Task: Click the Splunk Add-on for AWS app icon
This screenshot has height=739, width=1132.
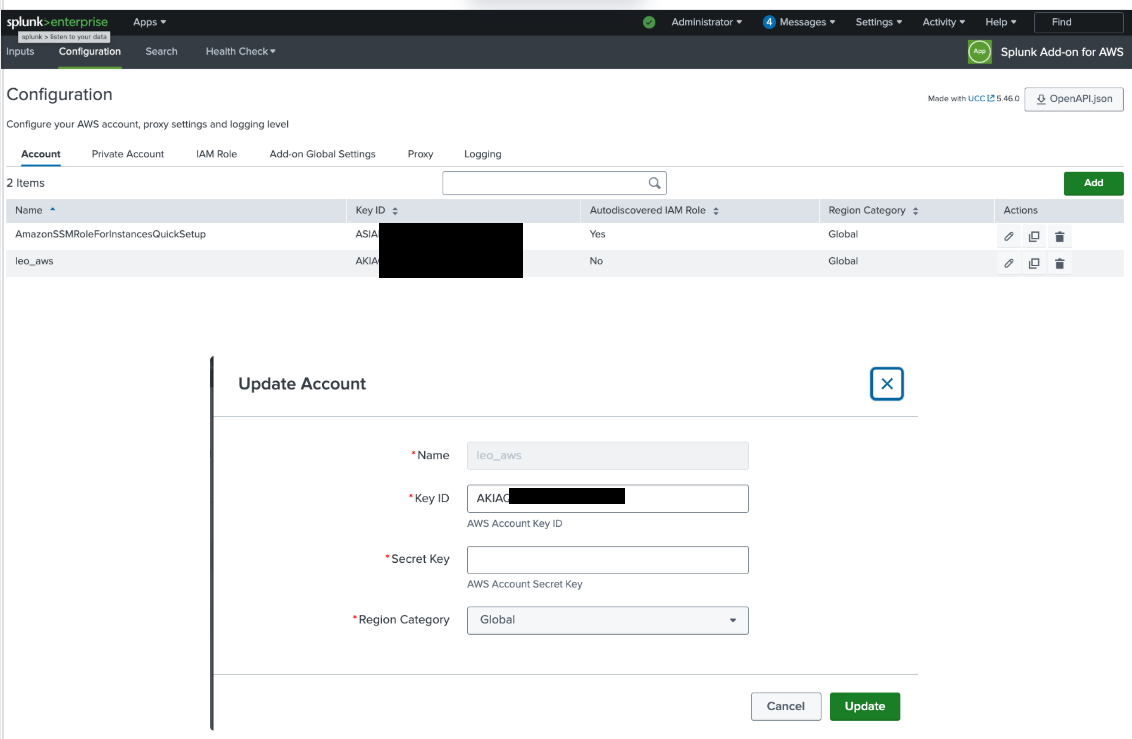Action: tap(979, 52)
